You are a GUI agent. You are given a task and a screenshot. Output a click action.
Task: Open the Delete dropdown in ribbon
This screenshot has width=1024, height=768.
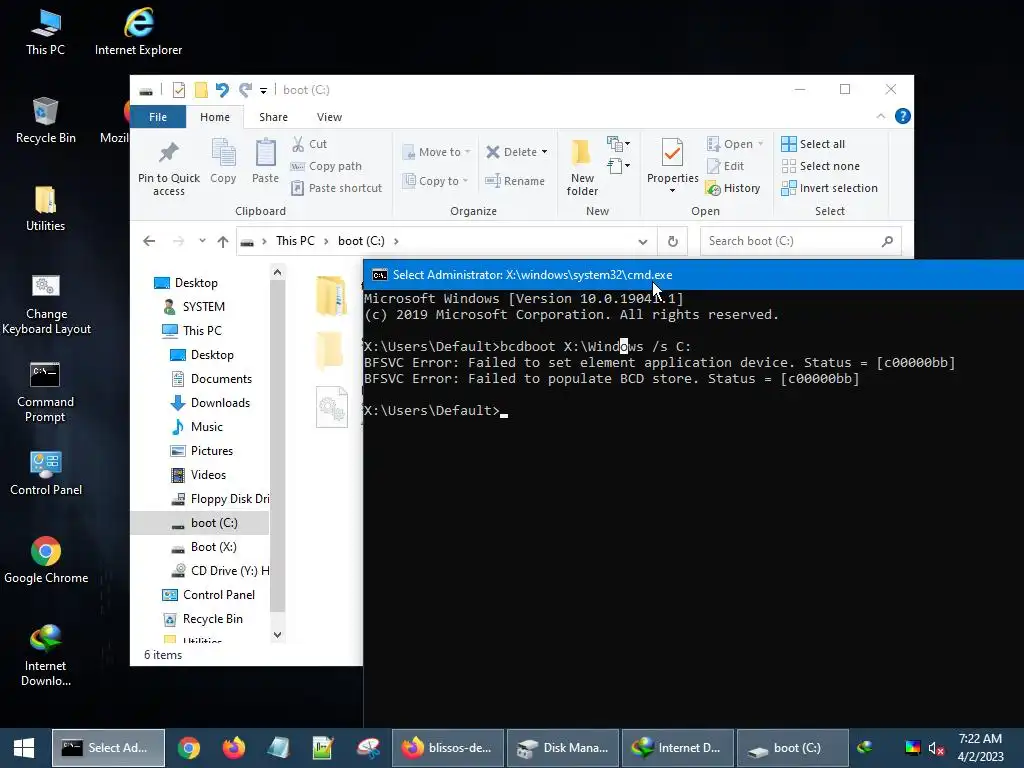[x=517, y=152]
